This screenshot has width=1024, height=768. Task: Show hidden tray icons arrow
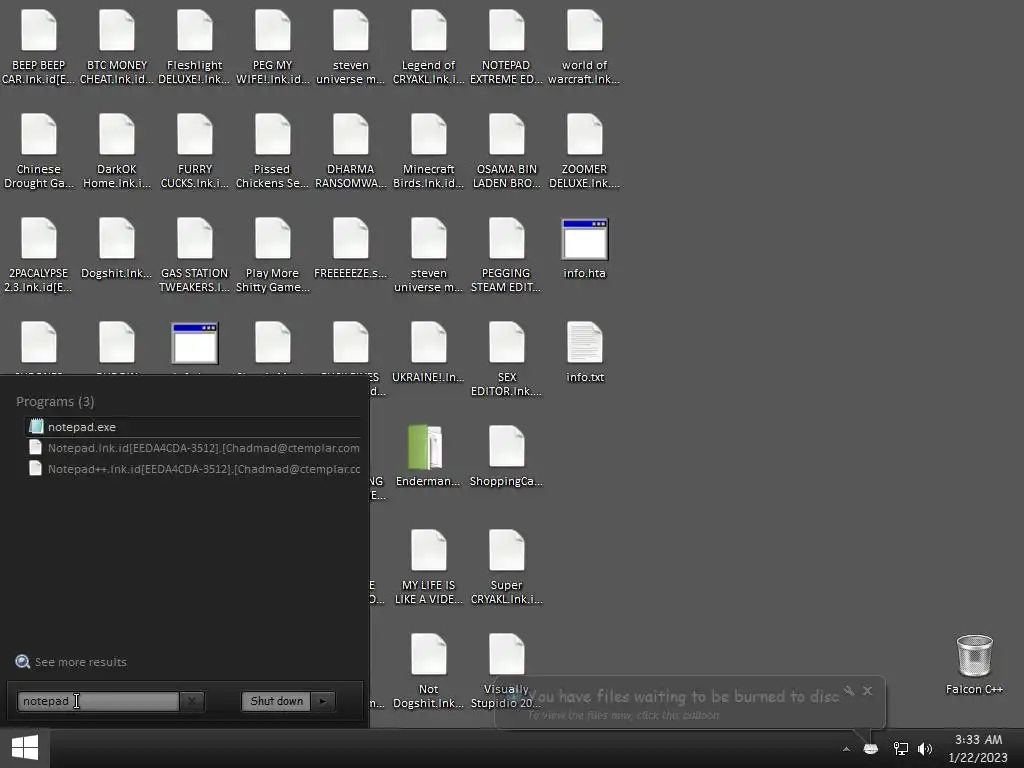coord(846,749)
